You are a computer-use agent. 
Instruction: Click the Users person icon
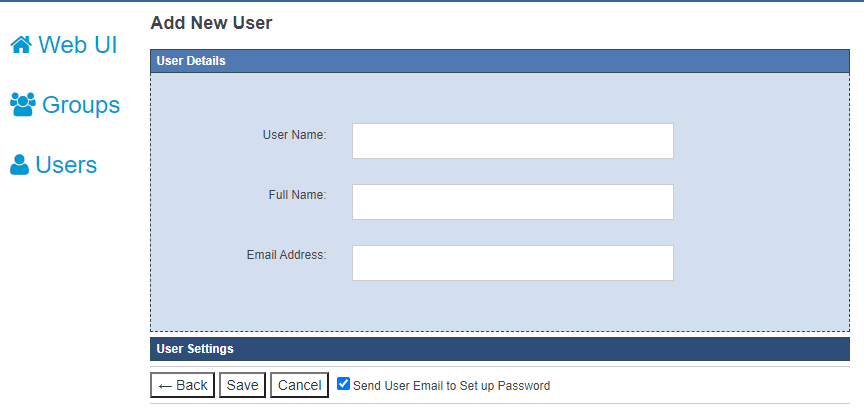pyautogui.click(x=19, y=165)
